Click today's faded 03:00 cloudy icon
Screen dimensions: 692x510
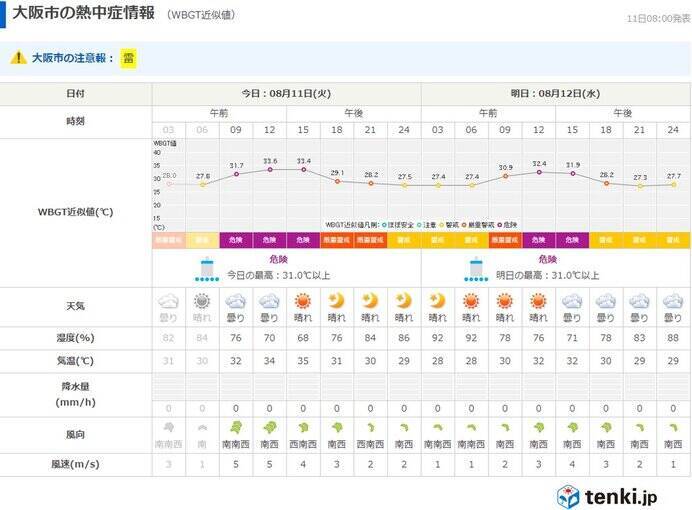pyautogui.click(x=169, y=301)
